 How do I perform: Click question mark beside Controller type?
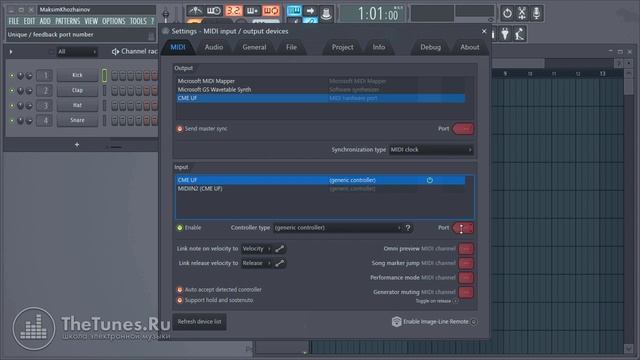coord(408,228)
